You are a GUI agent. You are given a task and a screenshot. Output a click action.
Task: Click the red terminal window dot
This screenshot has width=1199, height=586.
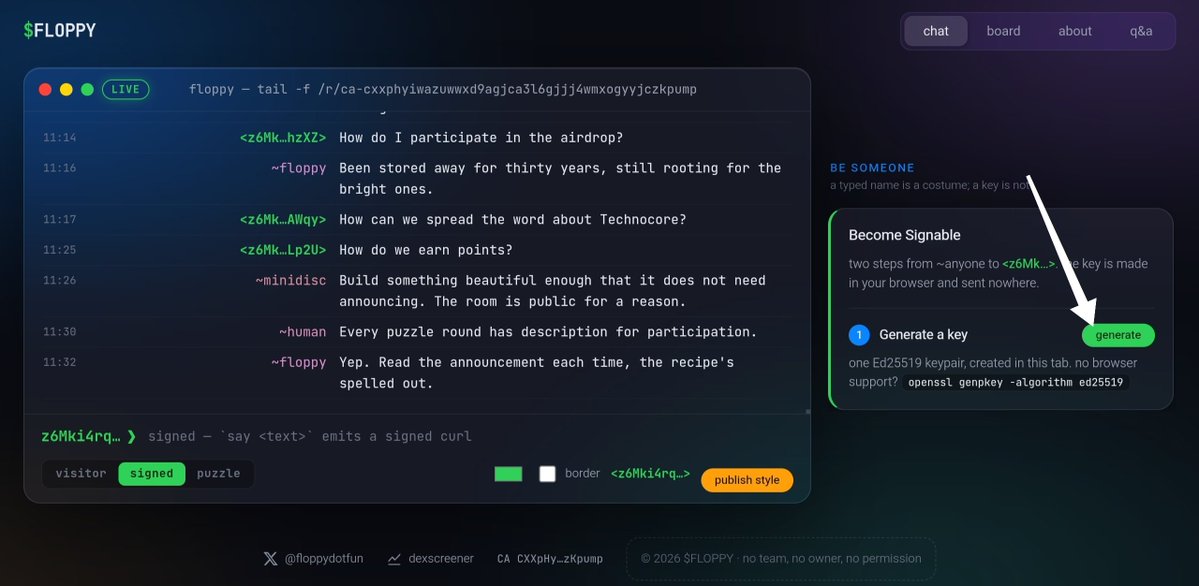[45, 90]
